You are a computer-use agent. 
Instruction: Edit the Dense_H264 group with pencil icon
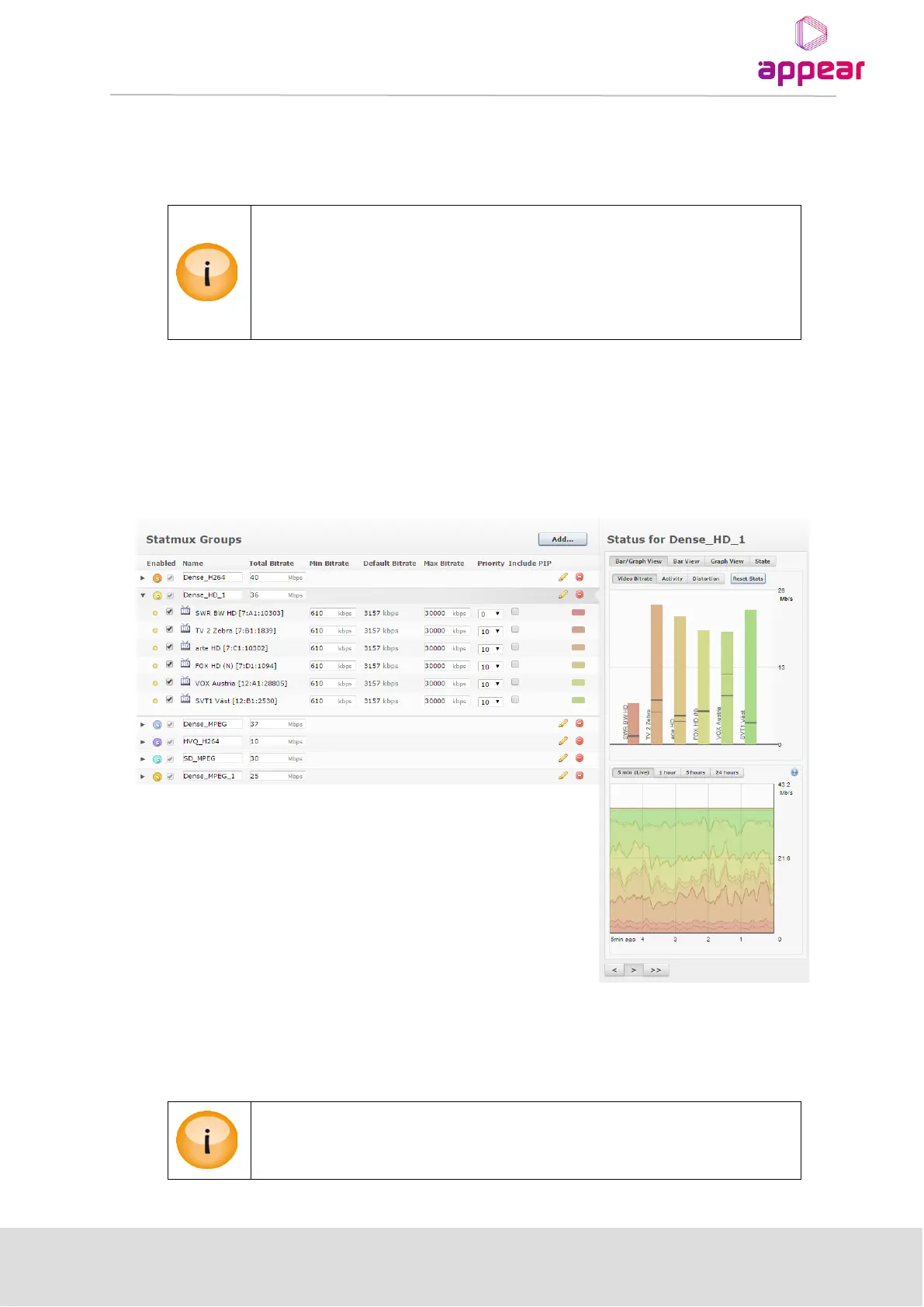tap(563, 577)
